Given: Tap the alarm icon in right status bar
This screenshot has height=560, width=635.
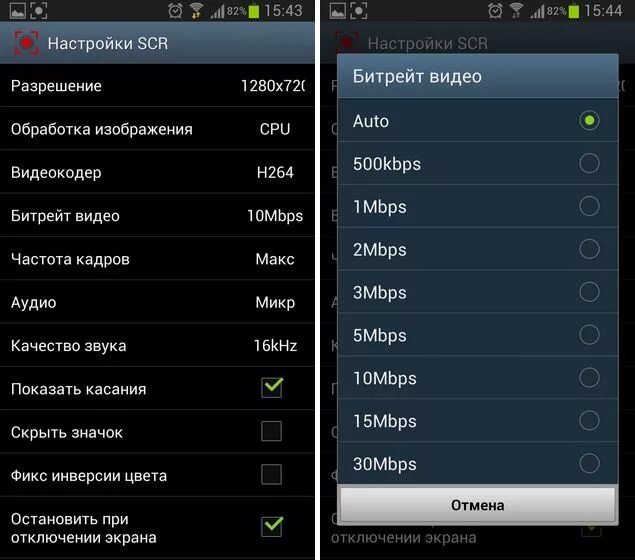Looking at the screenshot, I should tap(495, 11).
